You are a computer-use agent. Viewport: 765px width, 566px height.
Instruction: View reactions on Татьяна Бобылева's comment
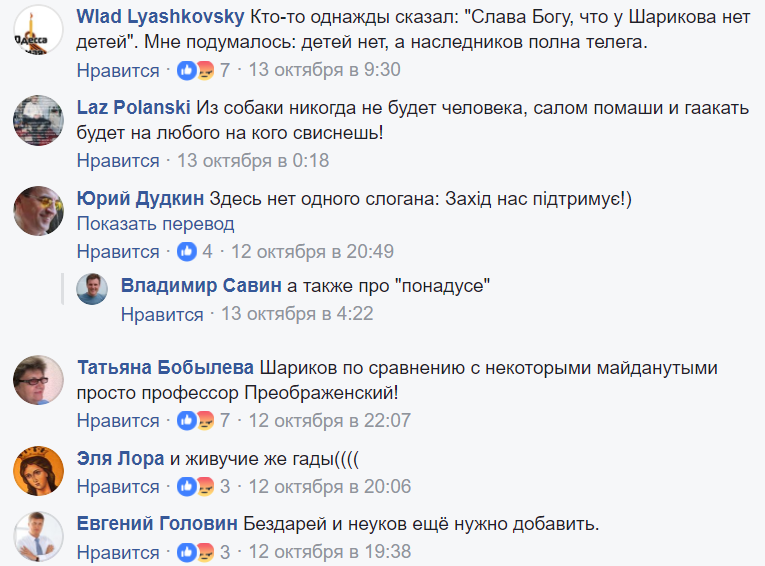pyautogui.click(x=196, y=421)
